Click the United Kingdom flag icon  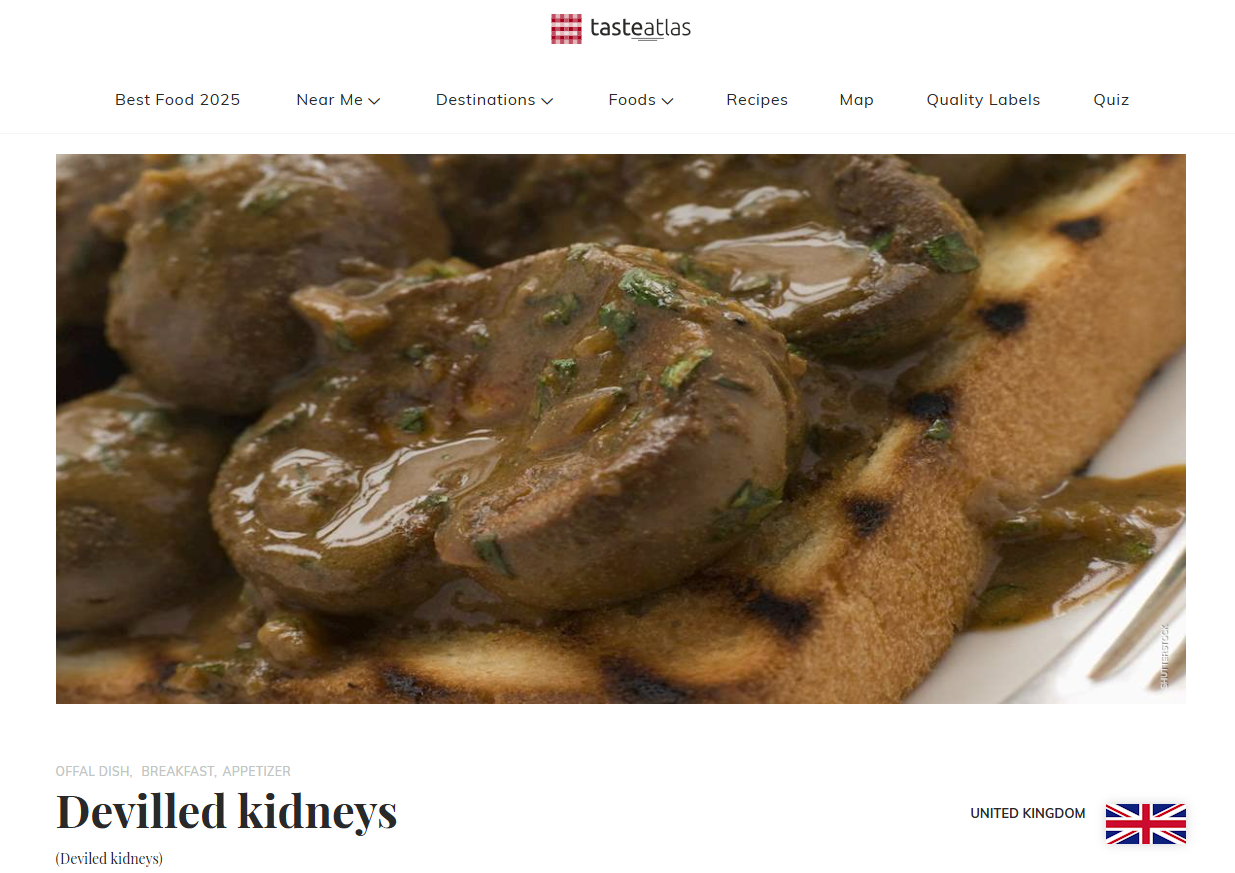point(1146,824)
